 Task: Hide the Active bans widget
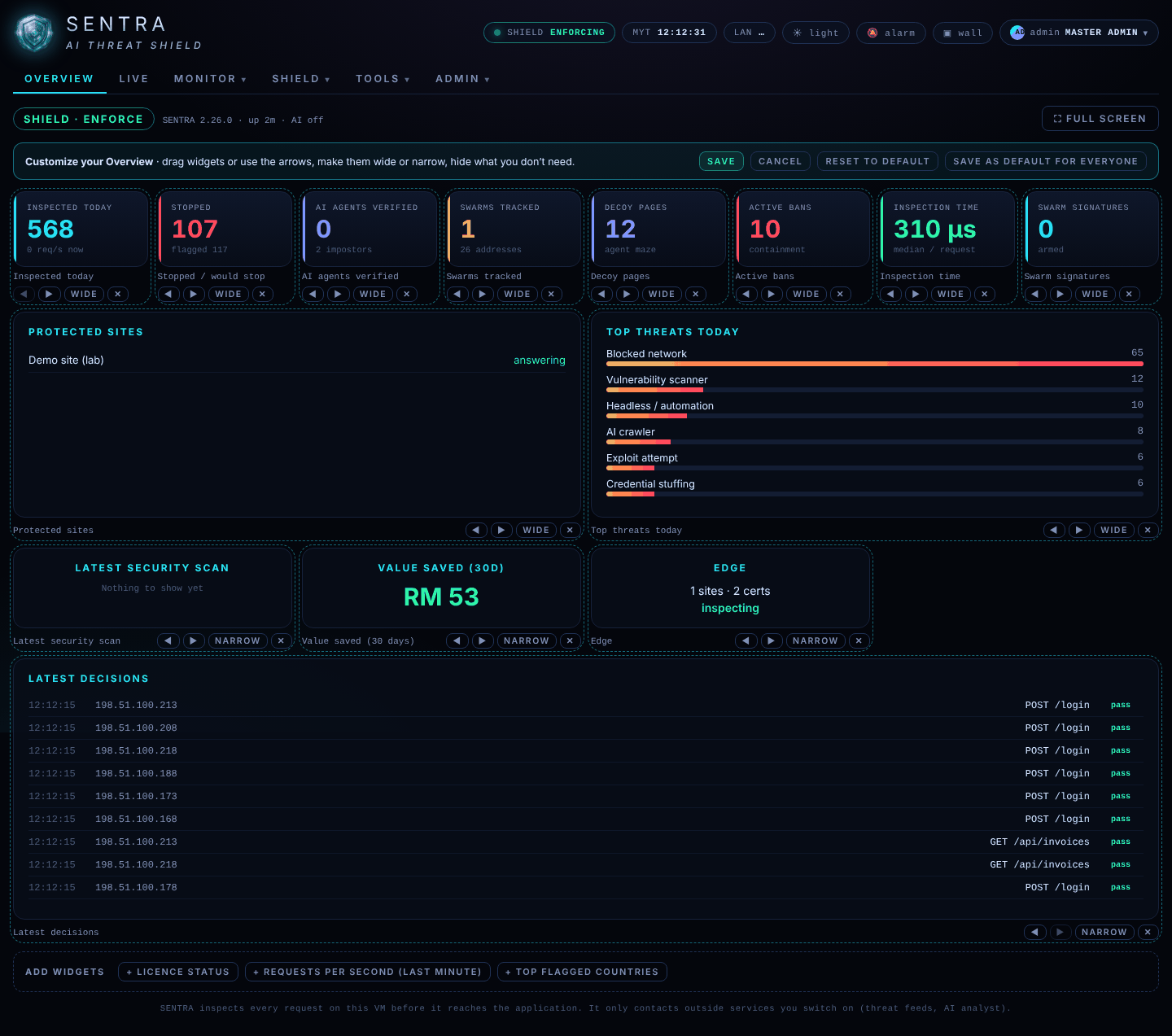pos(840,294)
